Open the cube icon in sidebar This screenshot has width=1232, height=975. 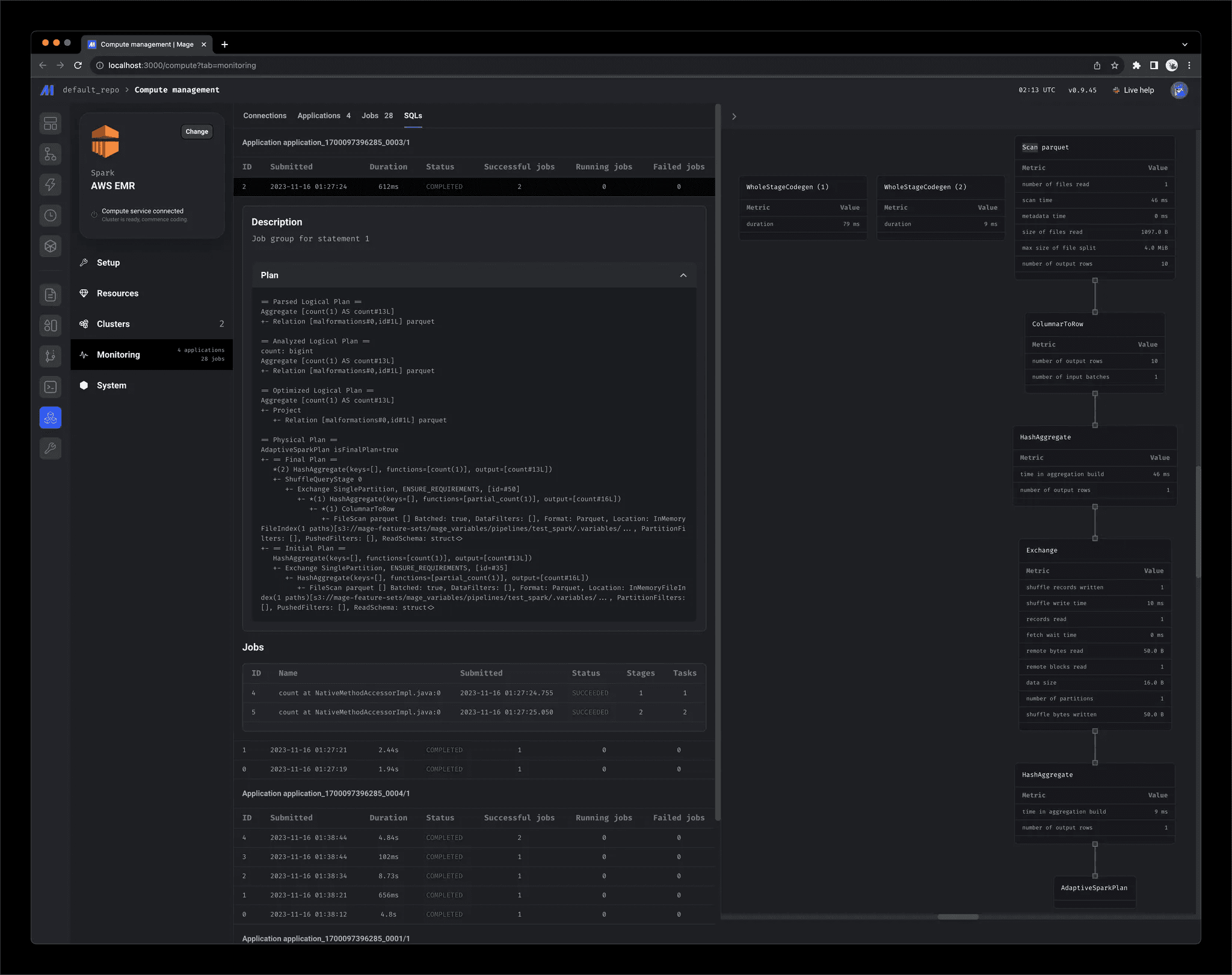click(51, 246)
